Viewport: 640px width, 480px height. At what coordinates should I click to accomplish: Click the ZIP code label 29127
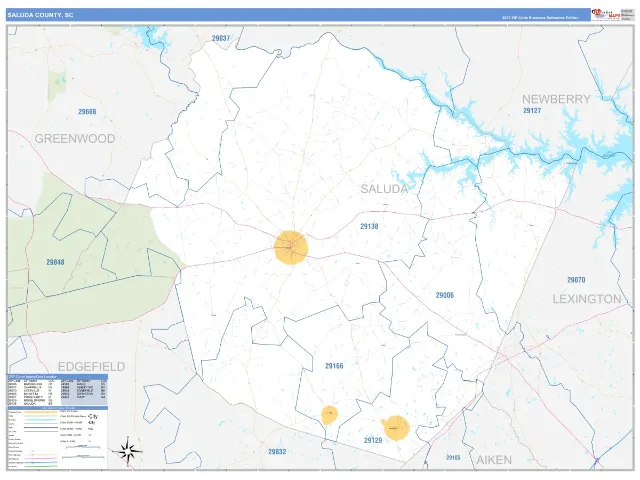pos(532,111)
